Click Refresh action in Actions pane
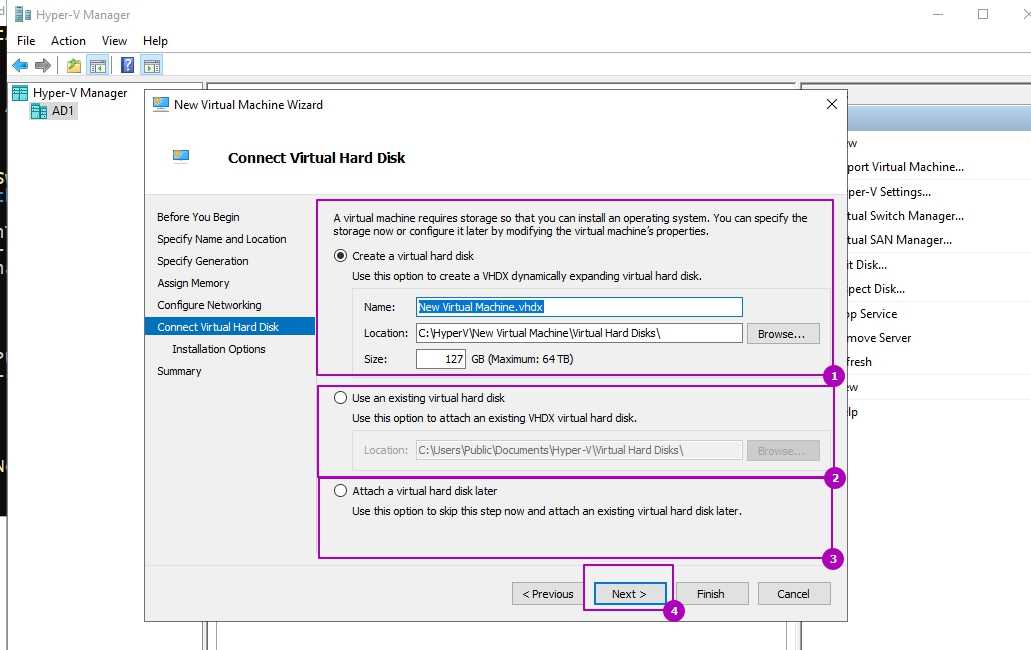 click(x=859, y=361)
